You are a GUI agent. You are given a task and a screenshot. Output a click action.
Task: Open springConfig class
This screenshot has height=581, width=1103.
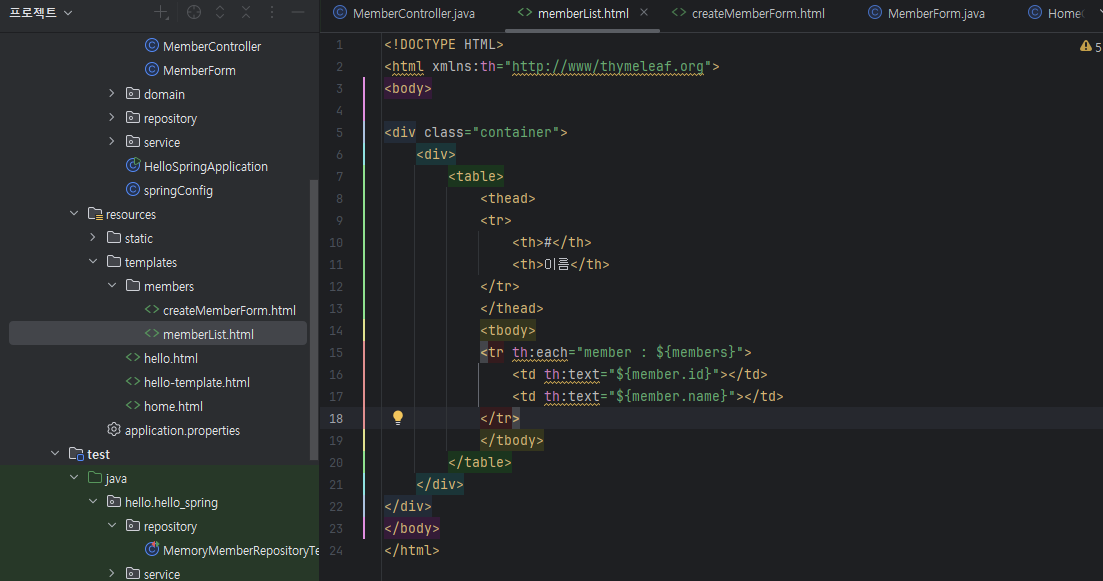click(178, 191)
